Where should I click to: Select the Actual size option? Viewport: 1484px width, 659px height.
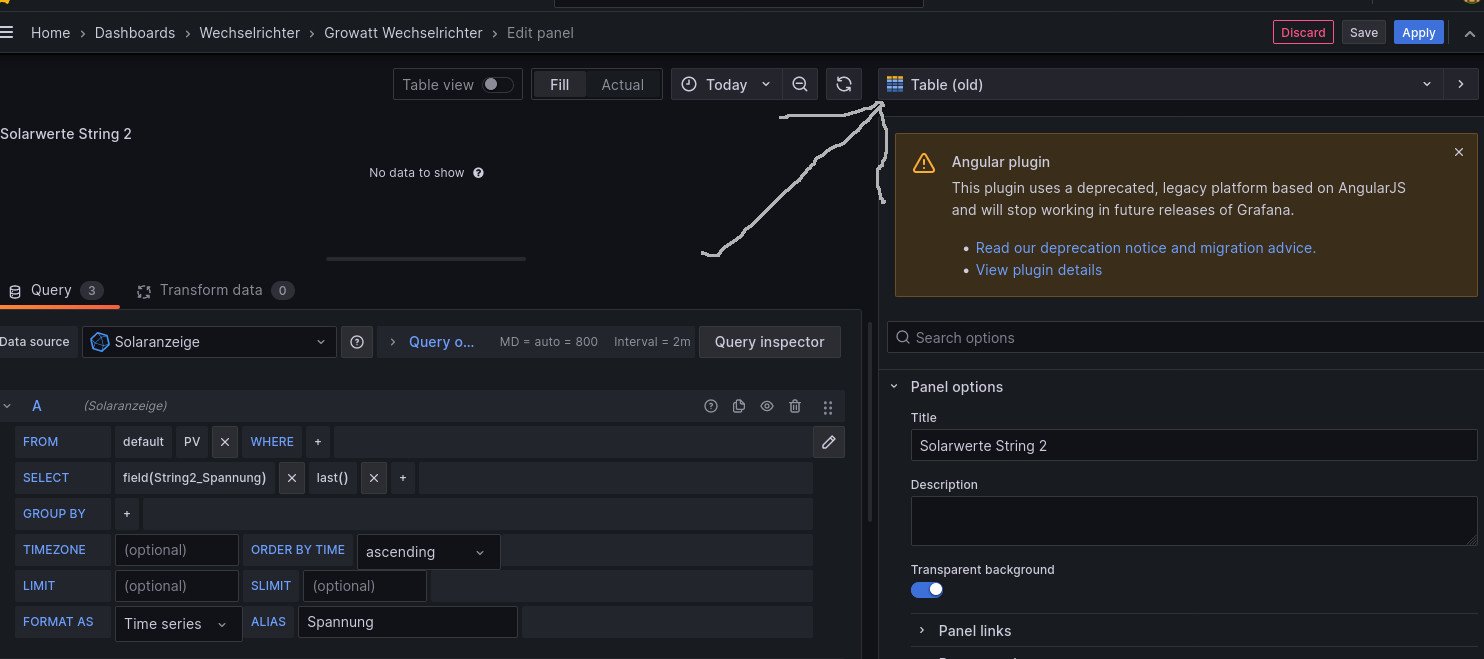(622, 85)
